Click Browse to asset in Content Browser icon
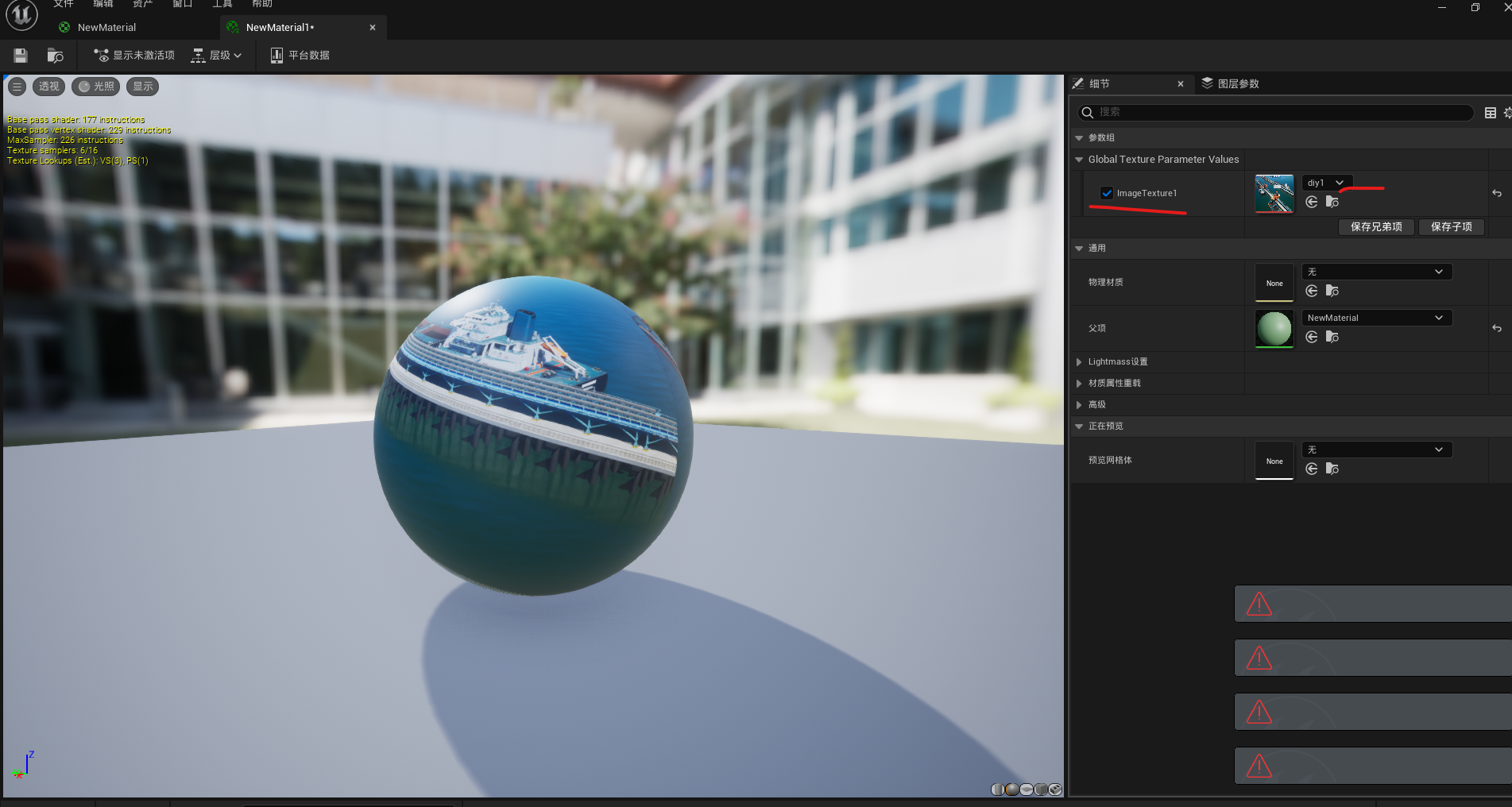1512x807 pixels. point(55,56)
